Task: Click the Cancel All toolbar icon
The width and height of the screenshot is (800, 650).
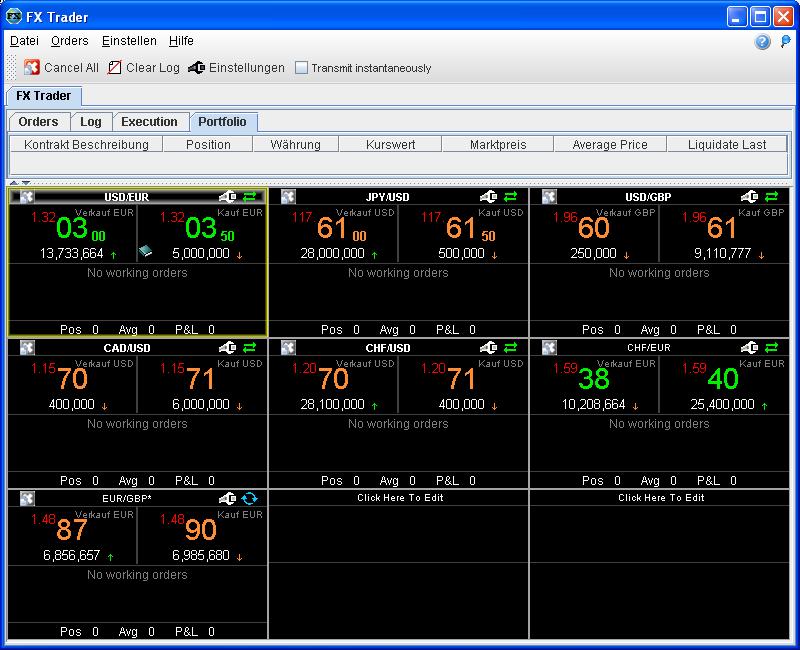Action: click(x=32, y=68)
